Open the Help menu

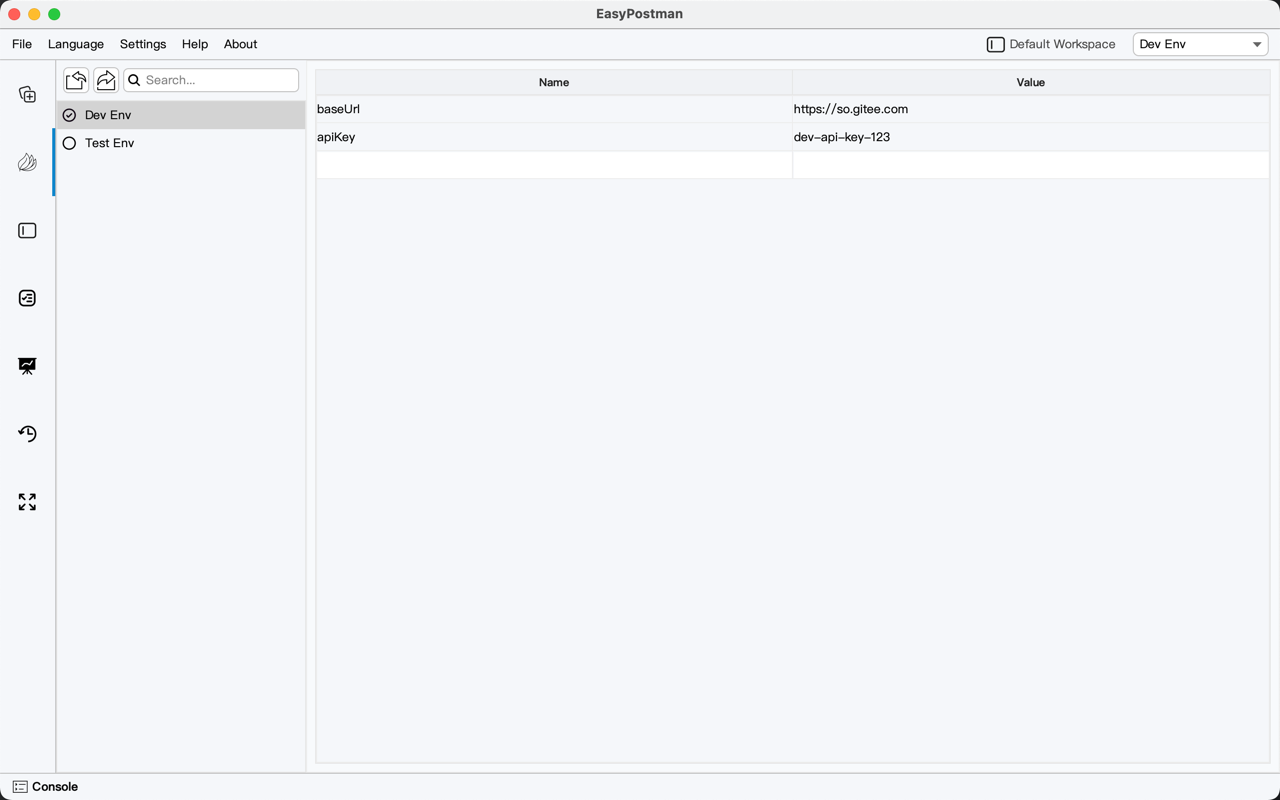coord(195,44)
